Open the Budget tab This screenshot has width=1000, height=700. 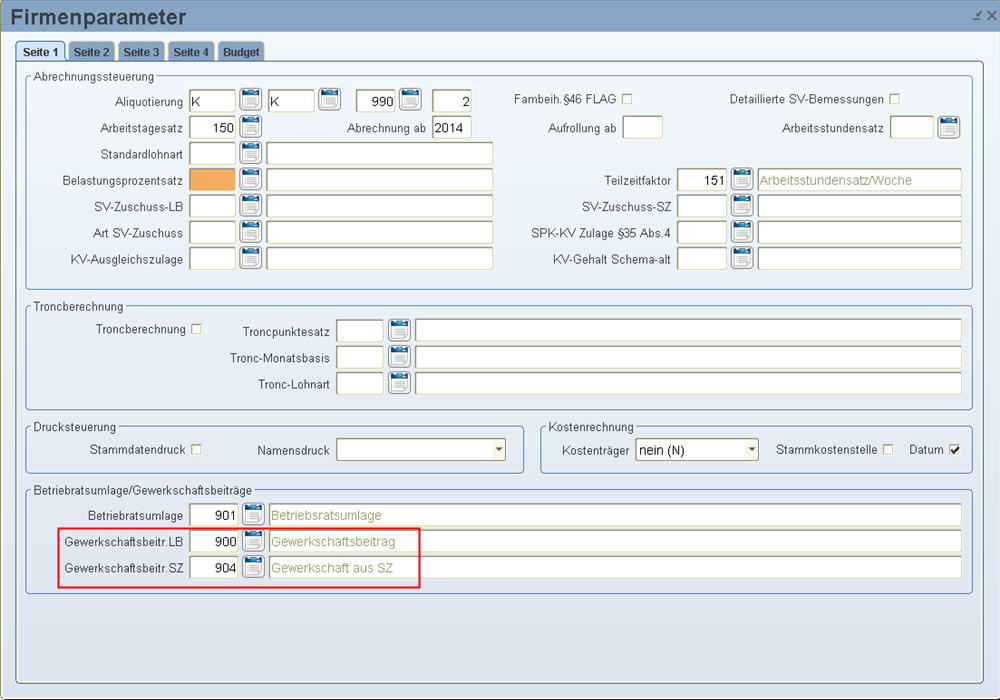coord(241,52)
